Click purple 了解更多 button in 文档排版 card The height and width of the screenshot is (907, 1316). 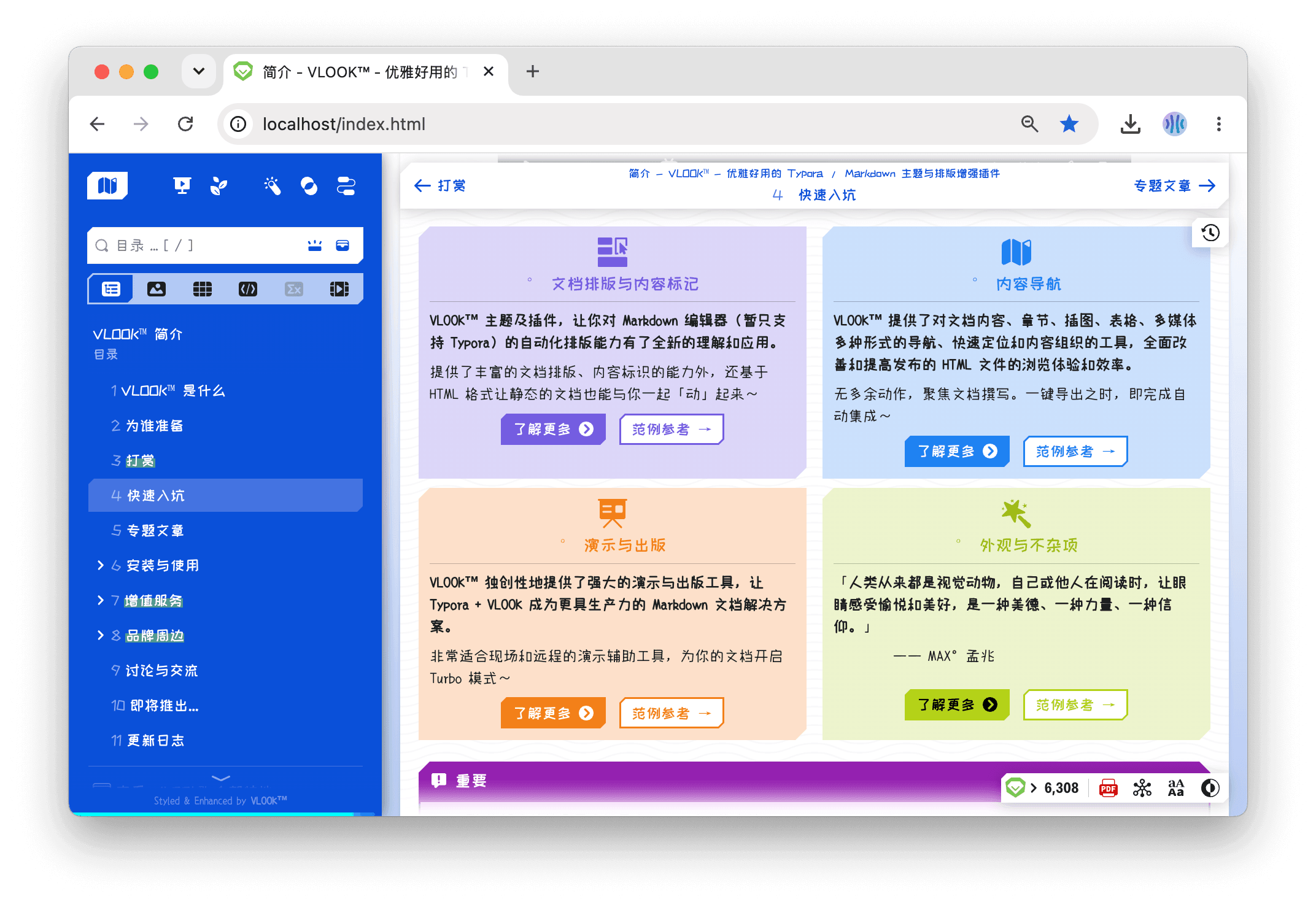coord(553,429)
